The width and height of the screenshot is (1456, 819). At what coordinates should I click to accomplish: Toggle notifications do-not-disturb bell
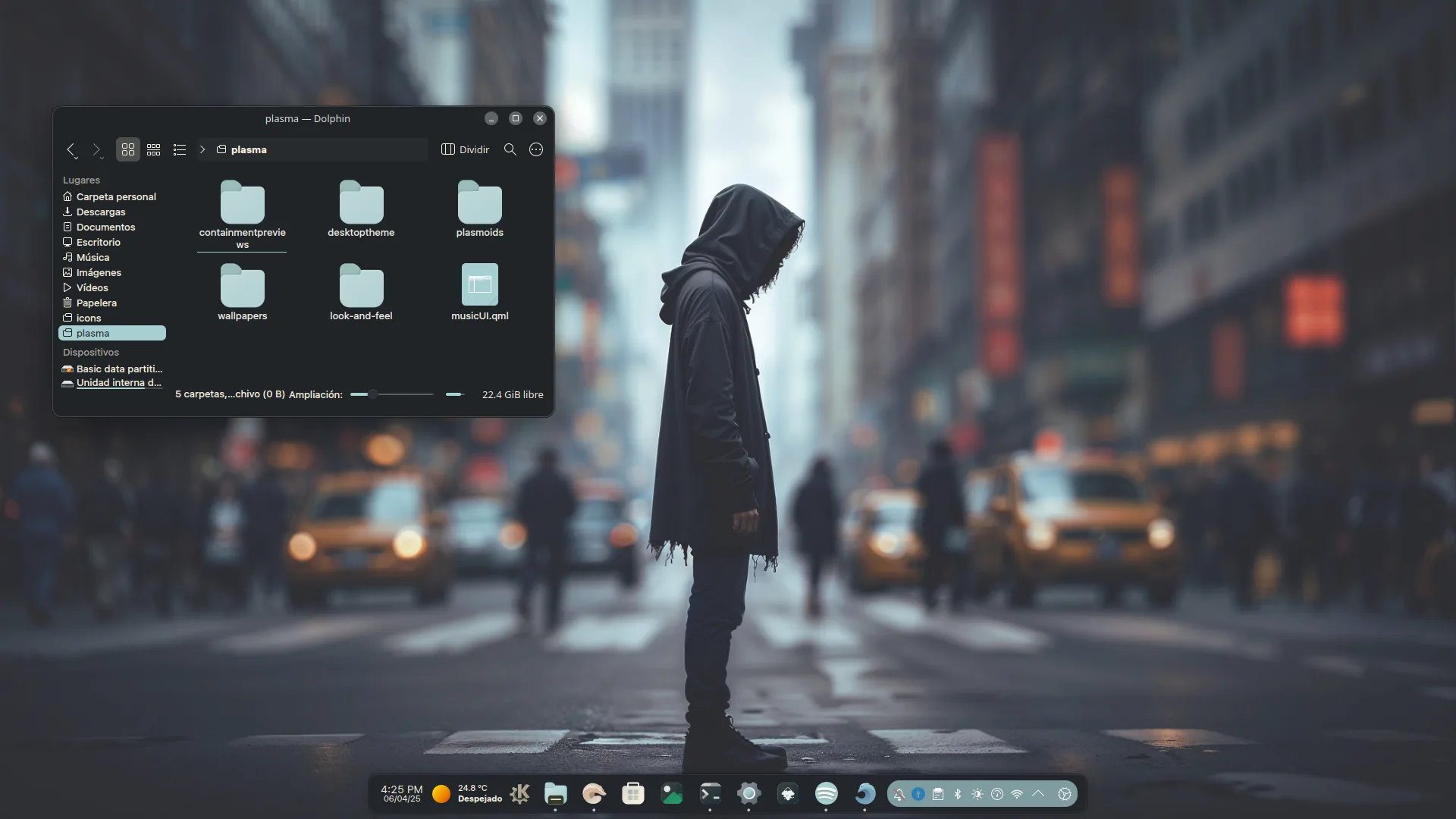pyautogui.click(x=899, y=794)
